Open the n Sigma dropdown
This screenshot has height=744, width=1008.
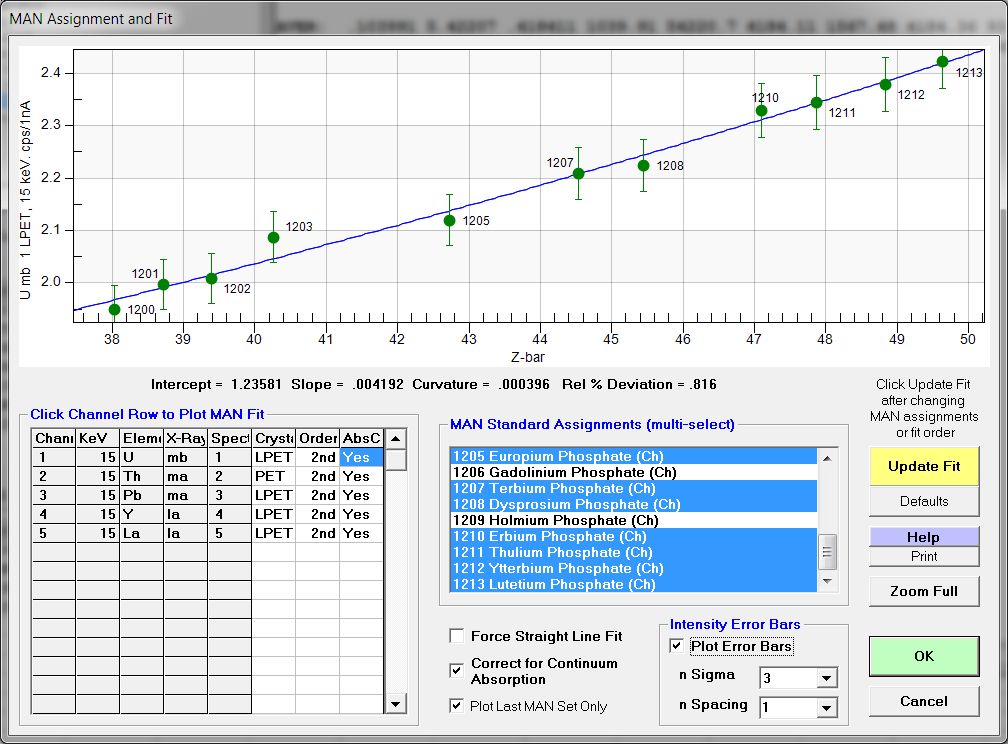(x=826, y=679)
